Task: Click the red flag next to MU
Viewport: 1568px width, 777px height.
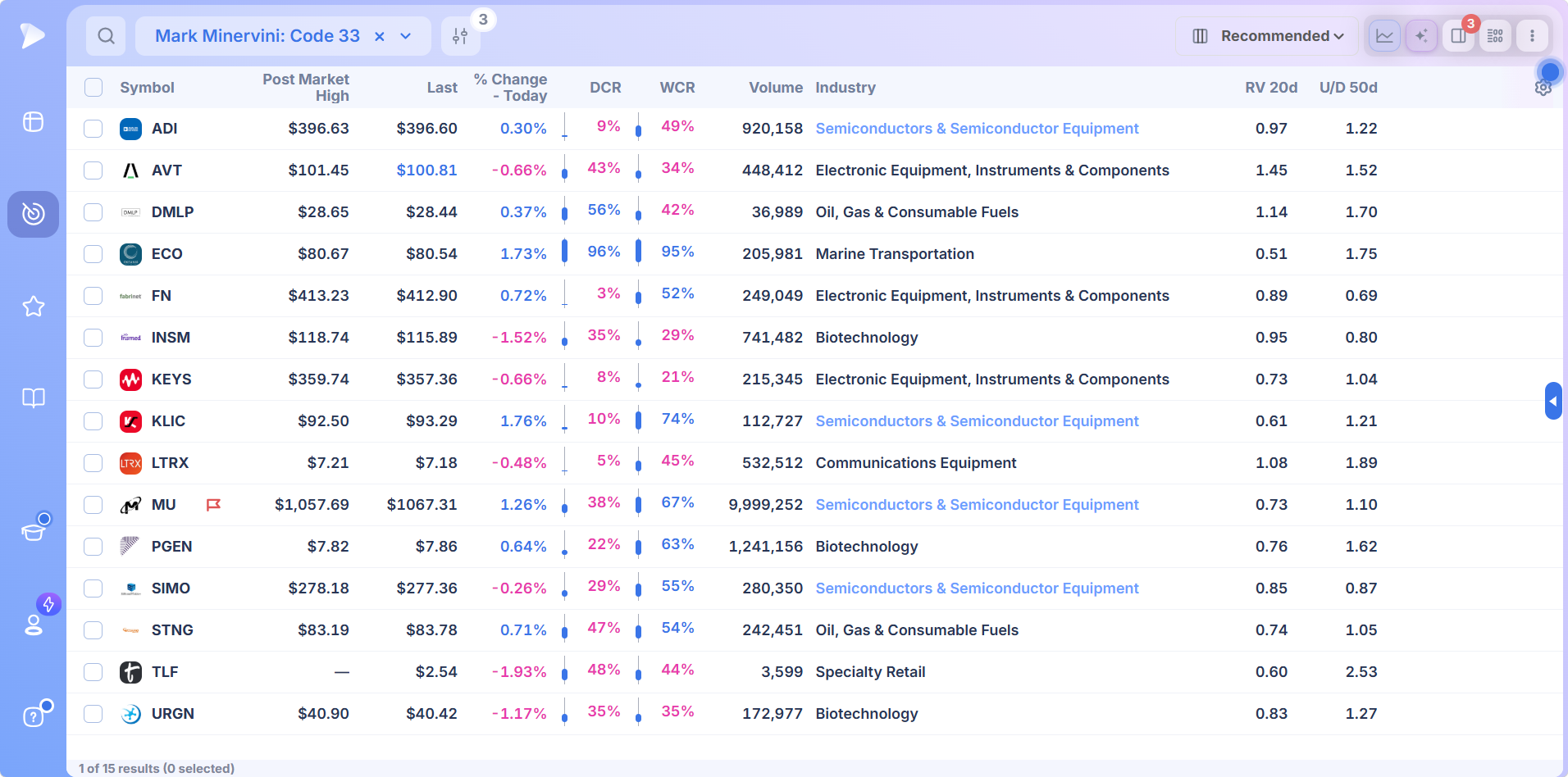Action: click(213, 505)
